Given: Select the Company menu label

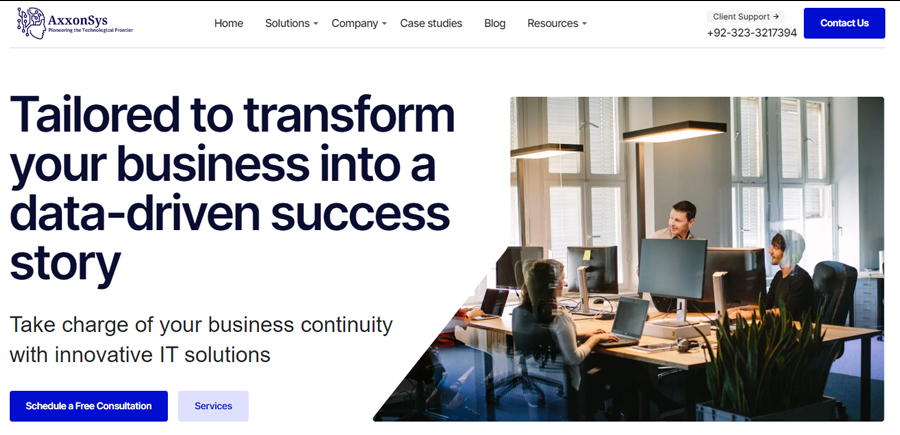Looking at the screenshot, I should pyautogui.click(x=354, y=23).
